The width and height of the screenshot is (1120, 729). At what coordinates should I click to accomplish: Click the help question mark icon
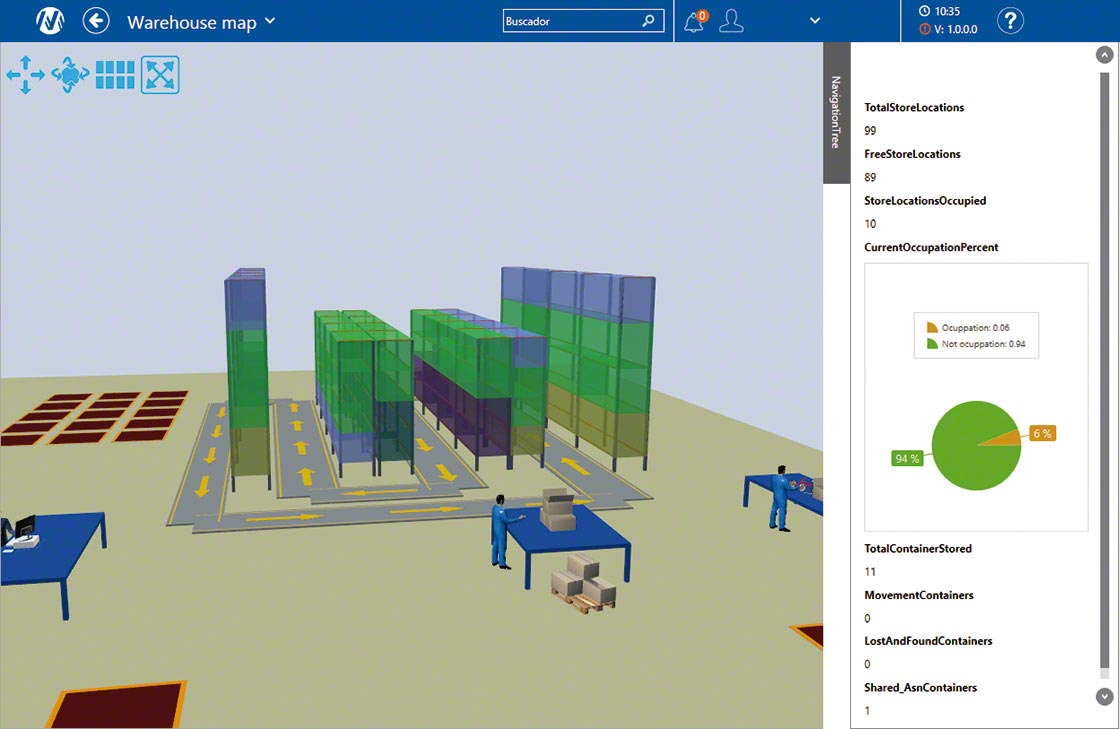(1009, 20)
